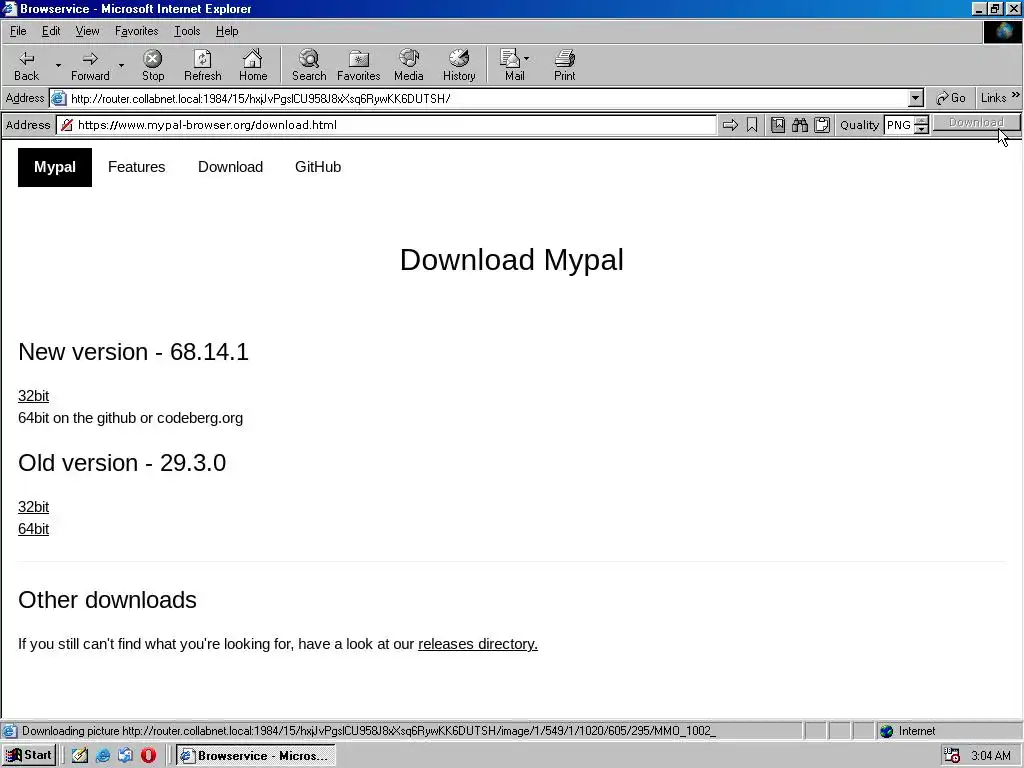Click the Browservice bookmark ribbon icon
The image size is (1024, 768).
pyautogui.click(x=752, y=125)
